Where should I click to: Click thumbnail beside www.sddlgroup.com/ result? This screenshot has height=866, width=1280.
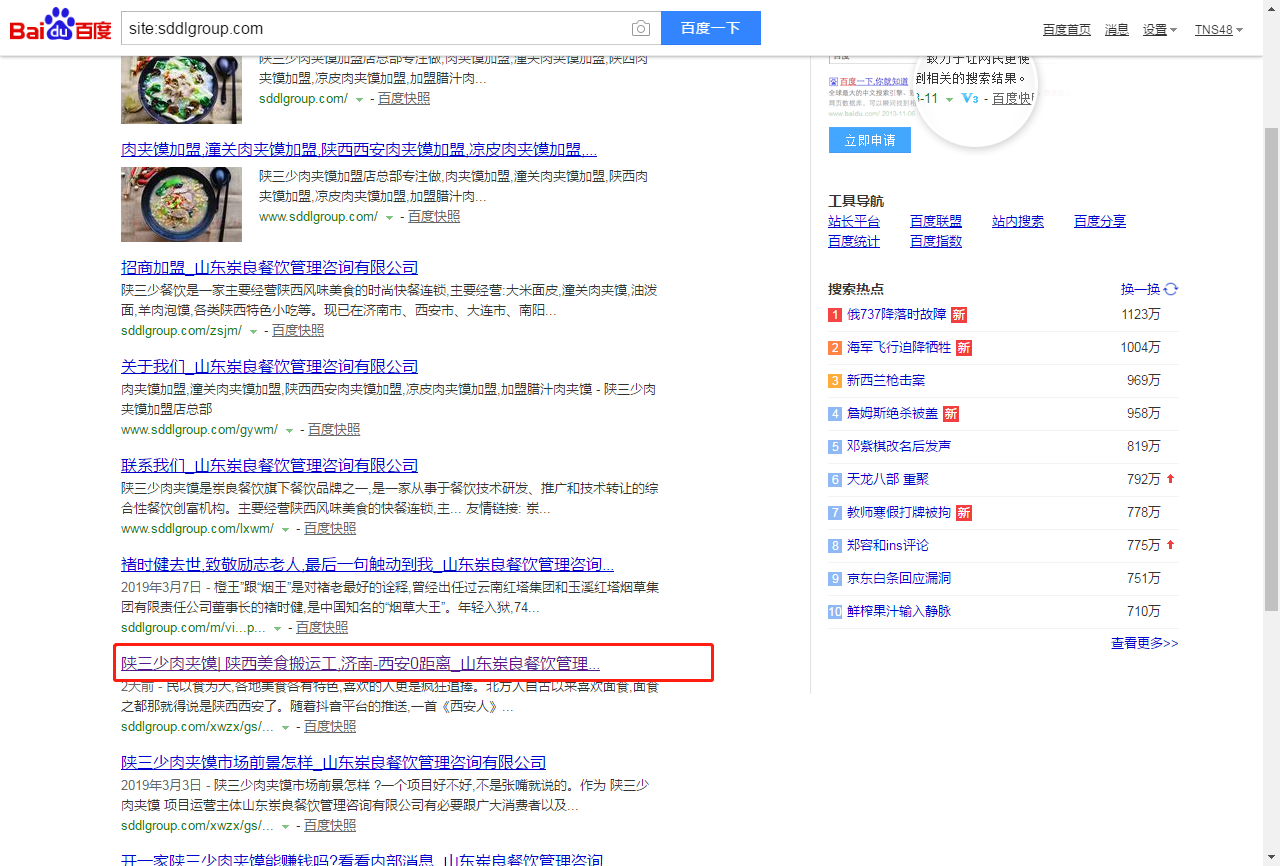pos(181,204)
